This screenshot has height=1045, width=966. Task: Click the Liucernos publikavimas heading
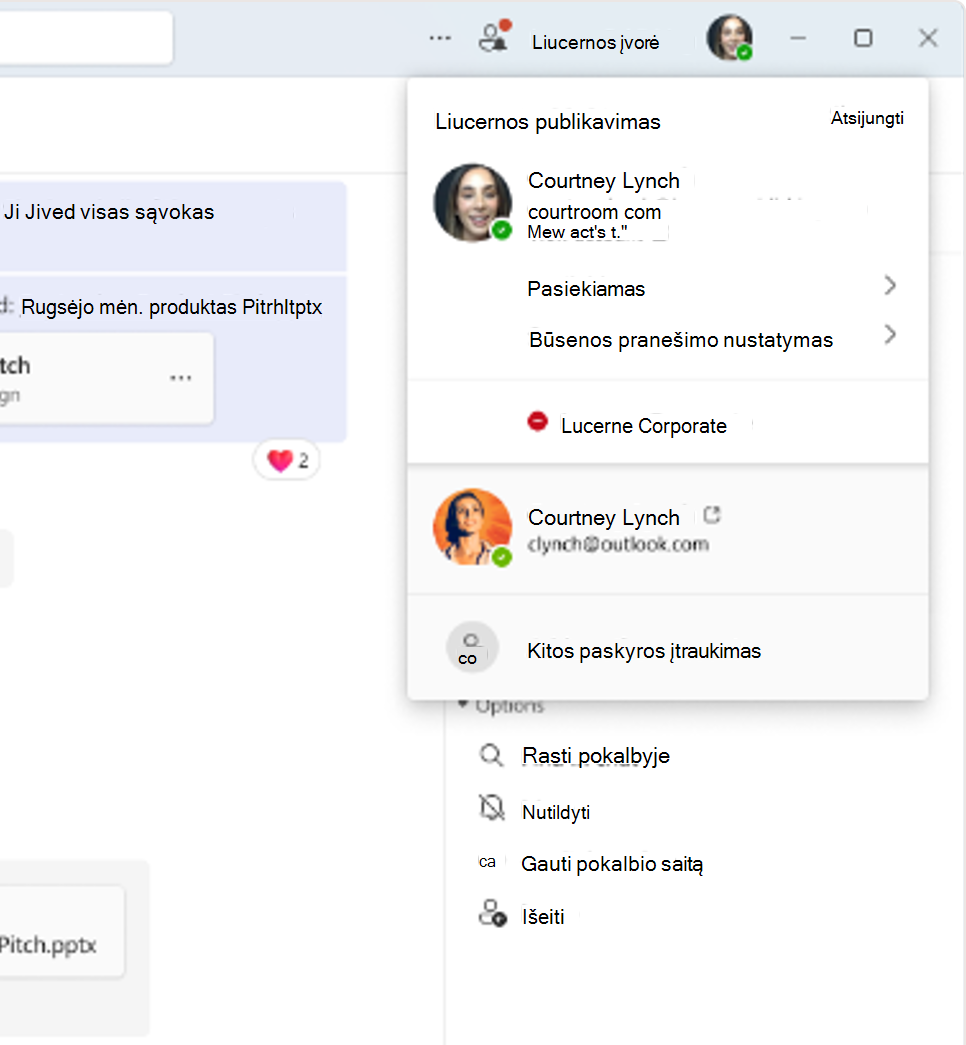(547, 122)
